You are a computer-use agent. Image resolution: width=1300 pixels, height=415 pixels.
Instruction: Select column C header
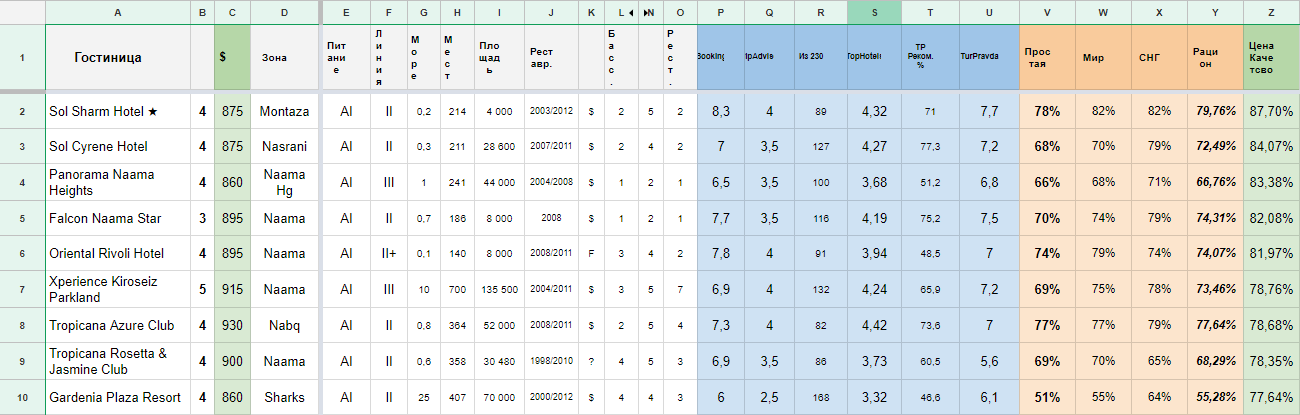click(x=232, y=12)
